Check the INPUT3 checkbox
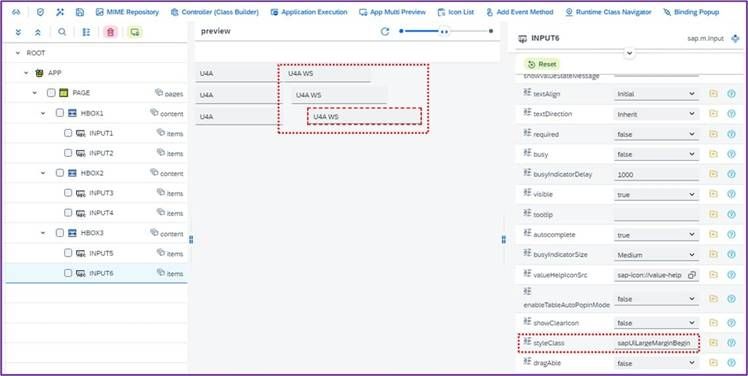 tap(68, 193)
